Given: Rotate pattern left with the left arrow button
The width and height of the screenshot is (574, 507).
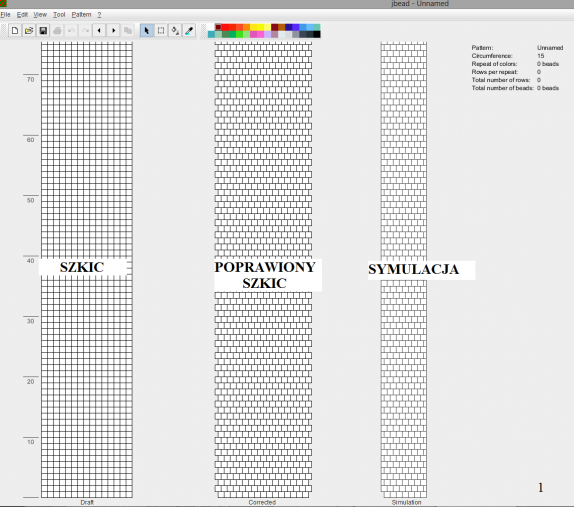Looking at the screenshot, I should click(99, 30).
